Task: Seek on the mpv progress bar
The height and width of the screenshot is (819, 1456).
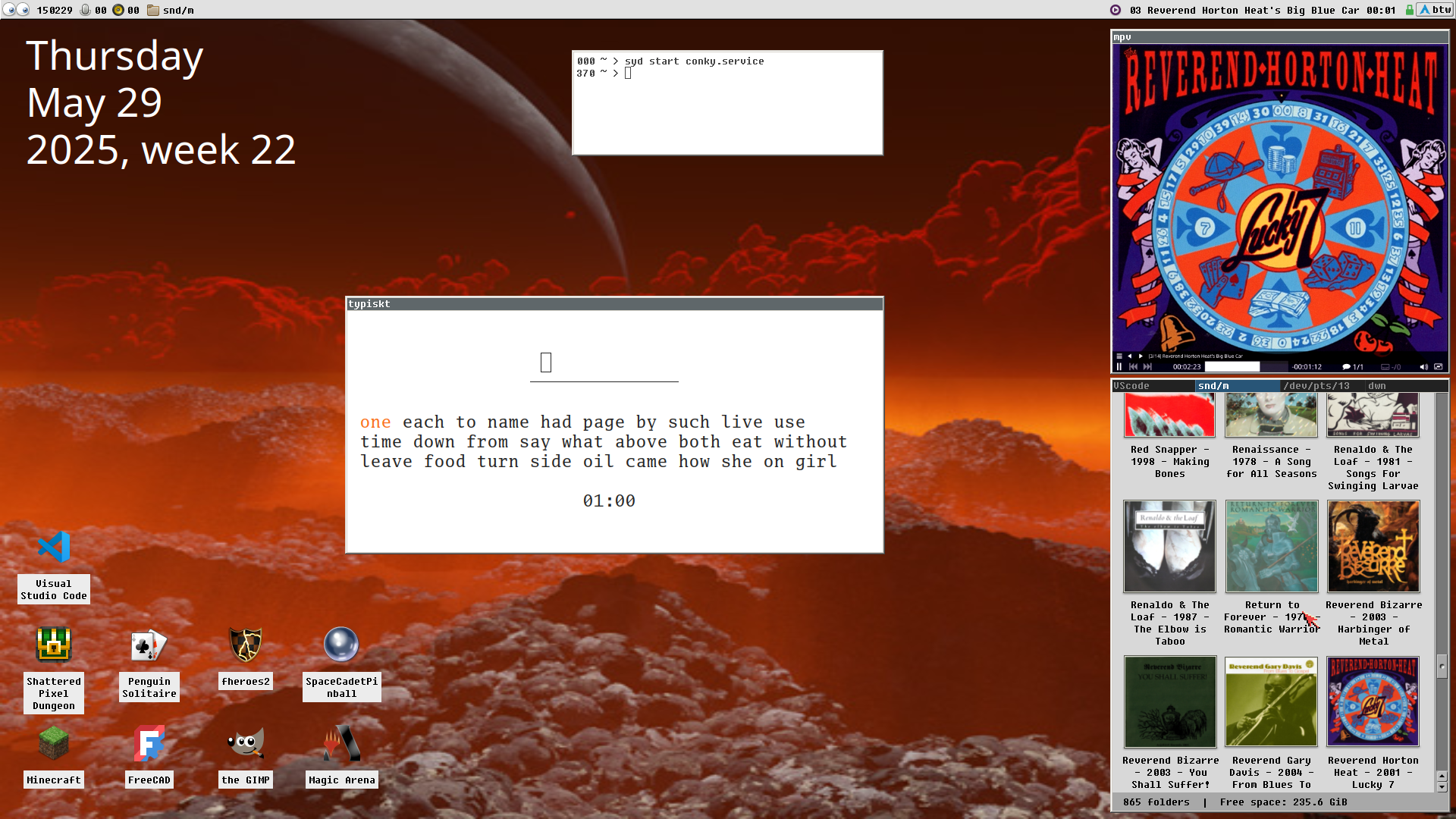Action: coord(1247,367)
